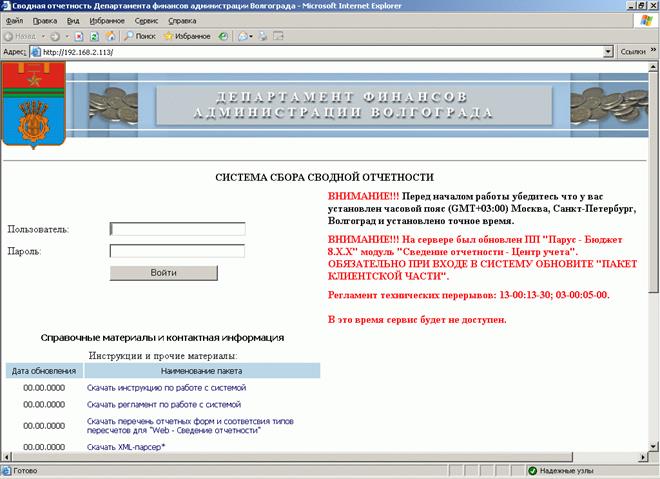Image resolution: width=660 pixels, height=479 pixels.
Task: Open the Файл menu
Action: (14, 20)
